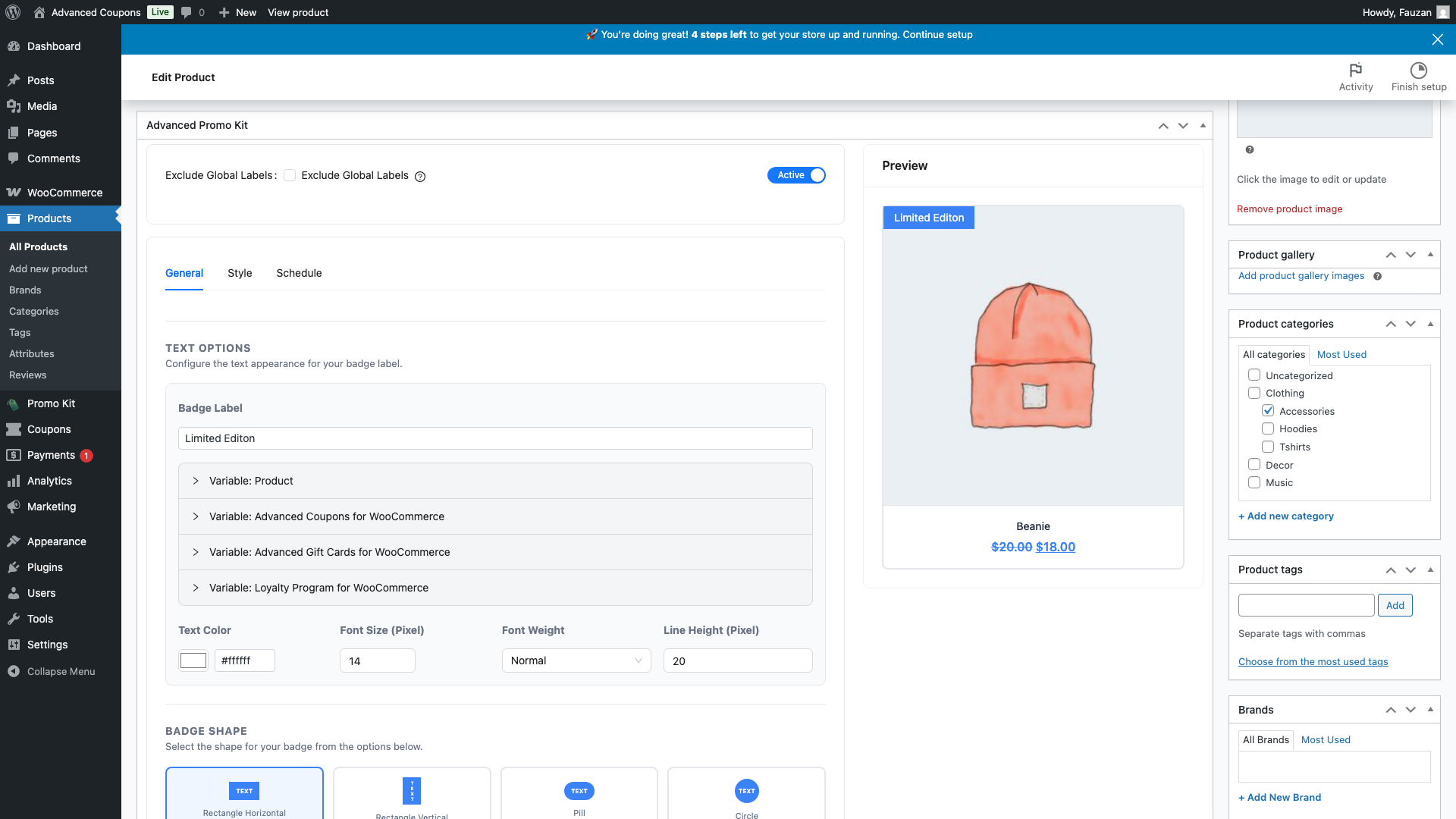Select the Coupons sidebar icon
This screenshot has height=819, width=1456.
tap(15, 429)
